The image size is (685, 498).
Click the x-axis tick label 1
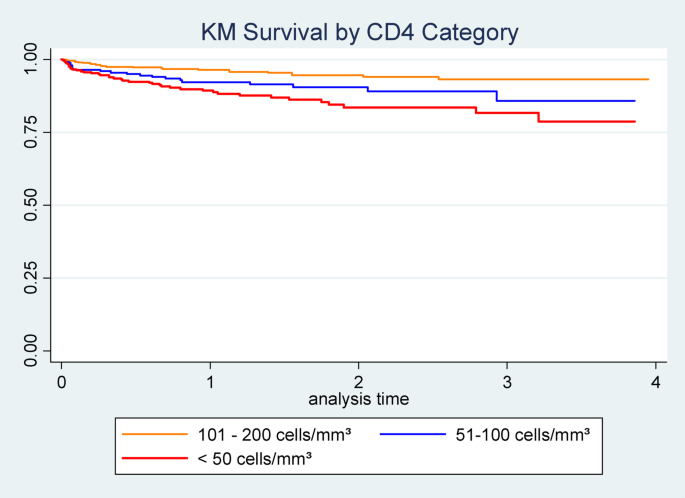click(x=210, y=382)
